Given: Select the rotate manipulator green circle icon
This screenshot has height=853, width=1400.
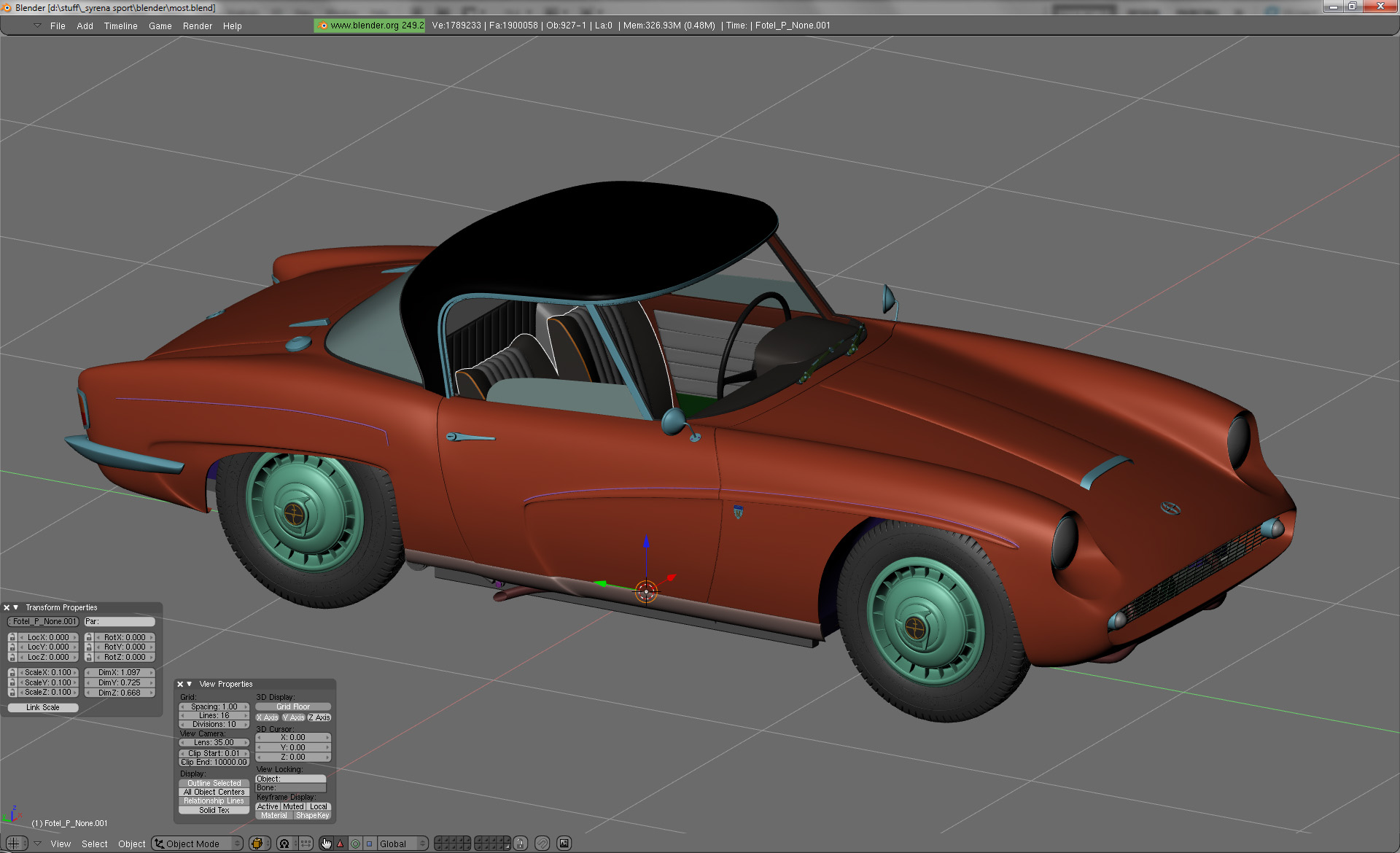Looking at the screenshot, I should click(355, 844).
